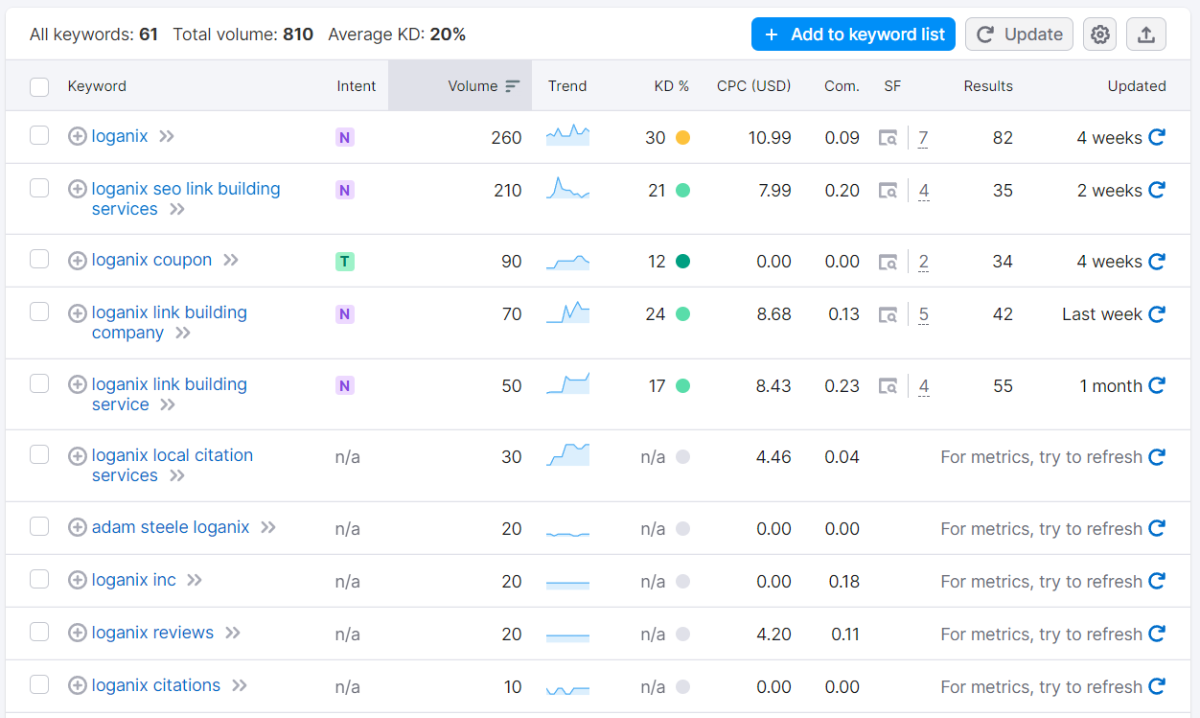
Task: Click the yellow KD dot for loganix
Action: (x=683, y=138)
